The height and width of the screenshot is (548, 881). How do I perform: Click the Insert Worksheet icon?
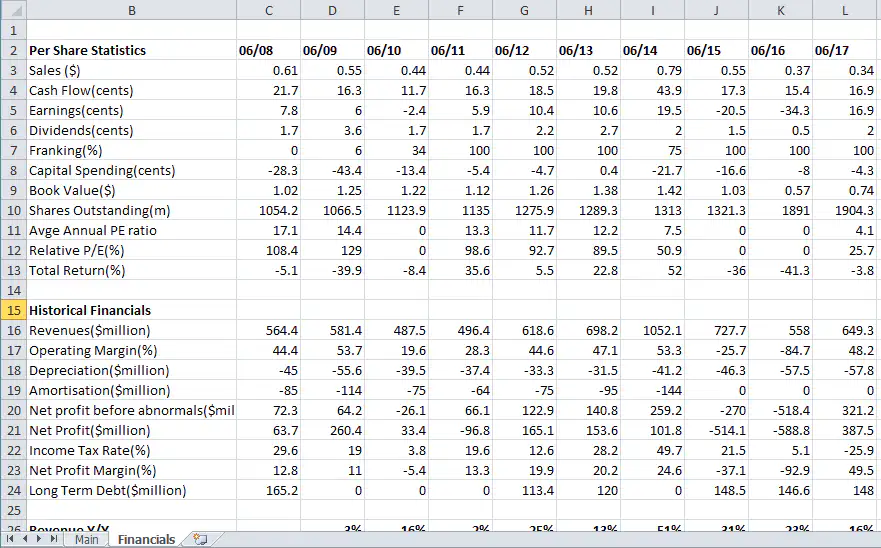click(x=201, y=539)
